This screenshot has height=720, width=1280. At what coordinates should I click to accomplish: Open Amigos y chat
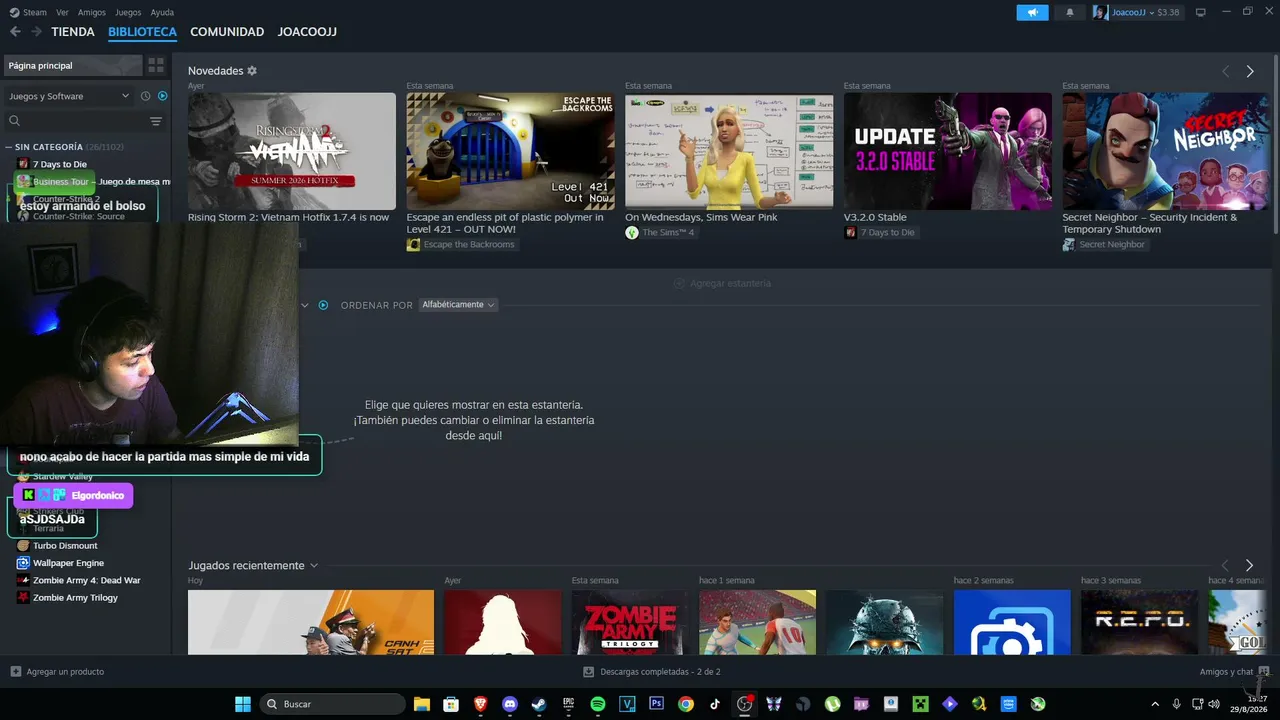1234,672
